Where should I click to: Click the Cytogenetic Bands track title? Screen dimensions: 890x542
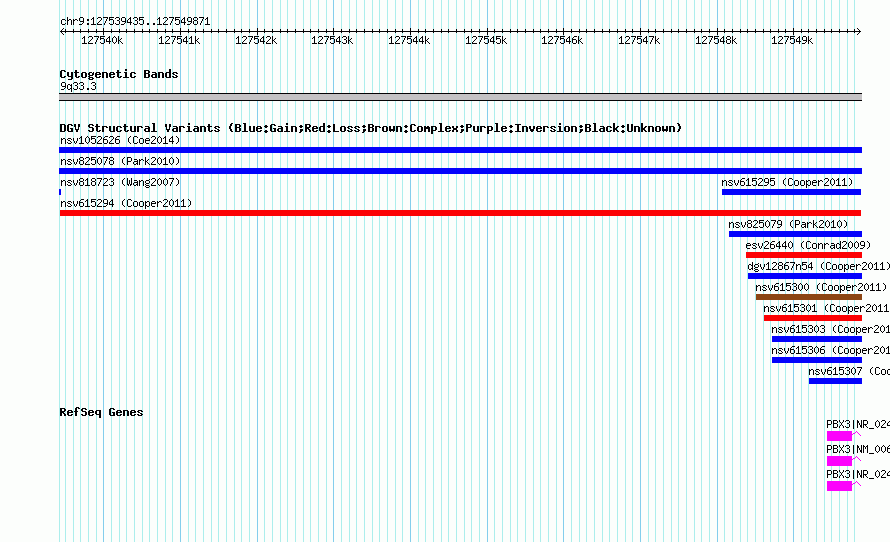click(x=119, y=74)
